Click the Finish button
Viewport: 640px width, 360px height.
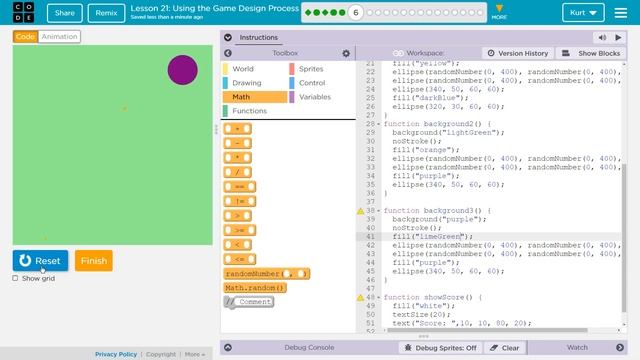[x=93, y=260]
